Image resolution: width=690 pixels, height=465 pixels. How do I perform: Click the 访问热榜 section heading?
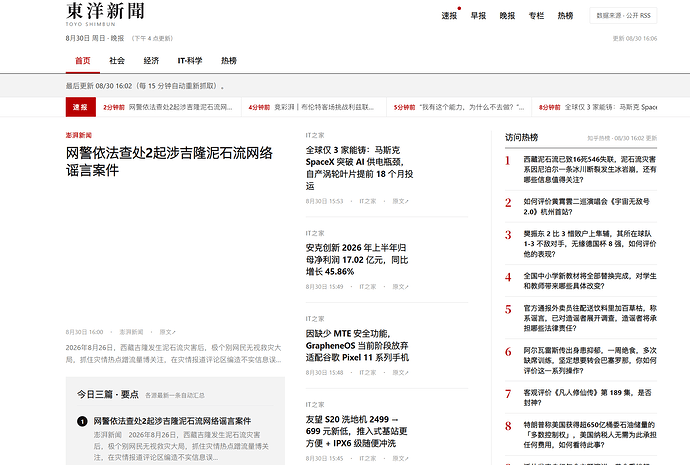521,137
